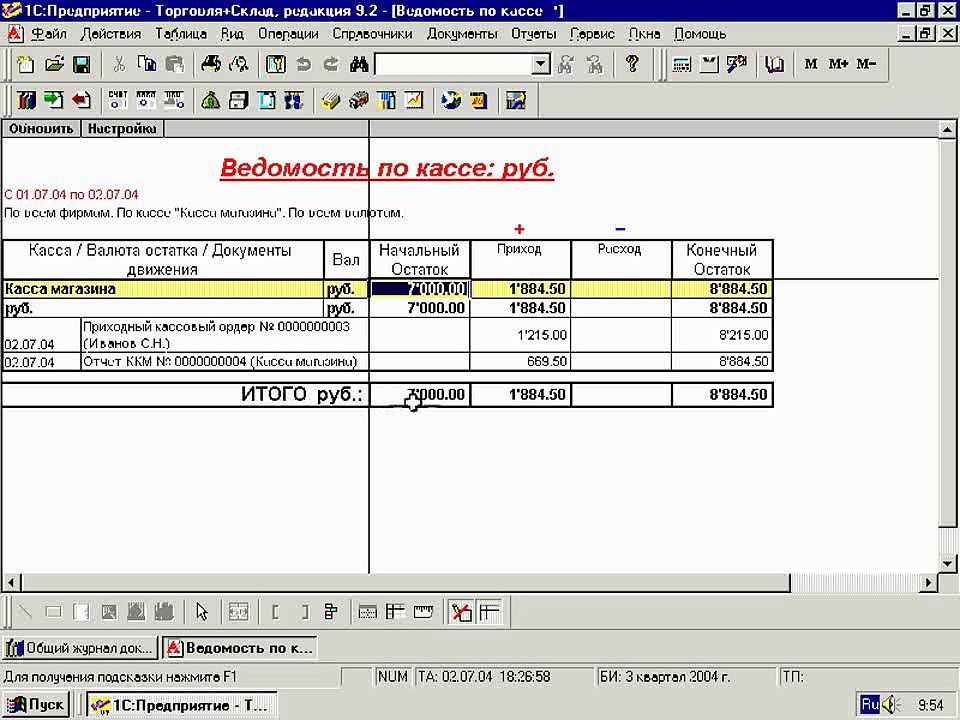Image resolution: width=960 pixels, height=720 pixels.
Task: Click the cash register drawer icon
Action: 238,100
